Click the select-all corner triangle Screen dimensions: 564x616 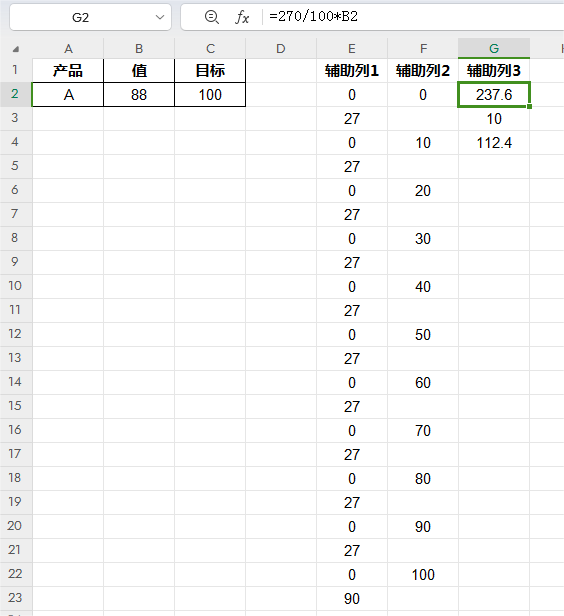tap(16, 49)
